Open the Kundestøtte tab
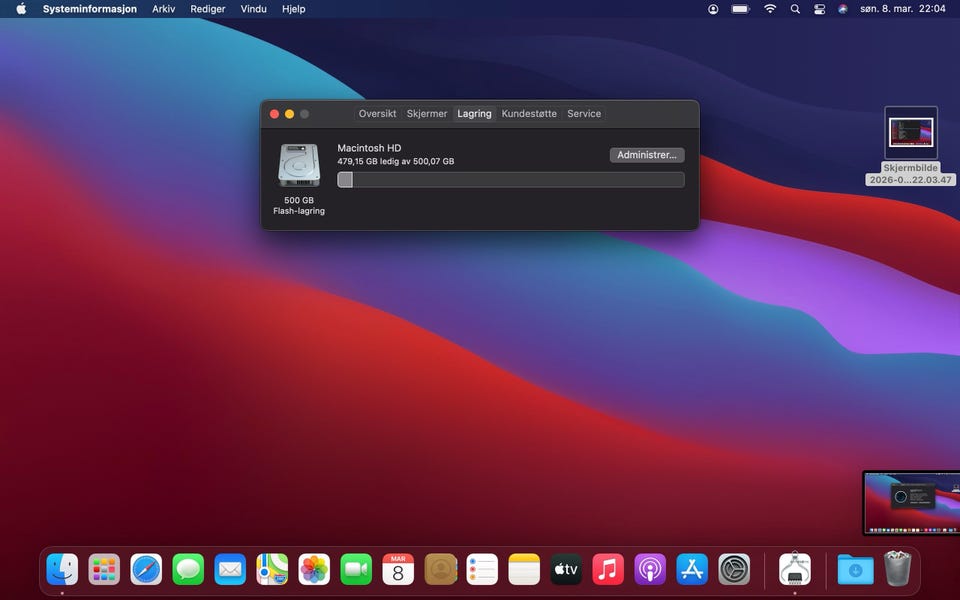 click(x=530, y=114)
